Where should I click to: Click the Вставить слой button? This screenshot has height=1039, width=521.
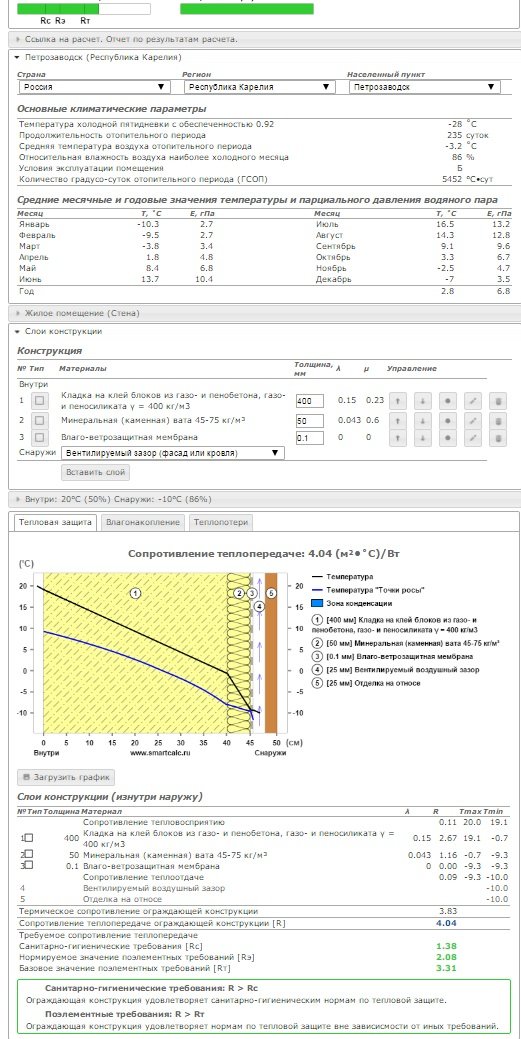tap(95, 472)
